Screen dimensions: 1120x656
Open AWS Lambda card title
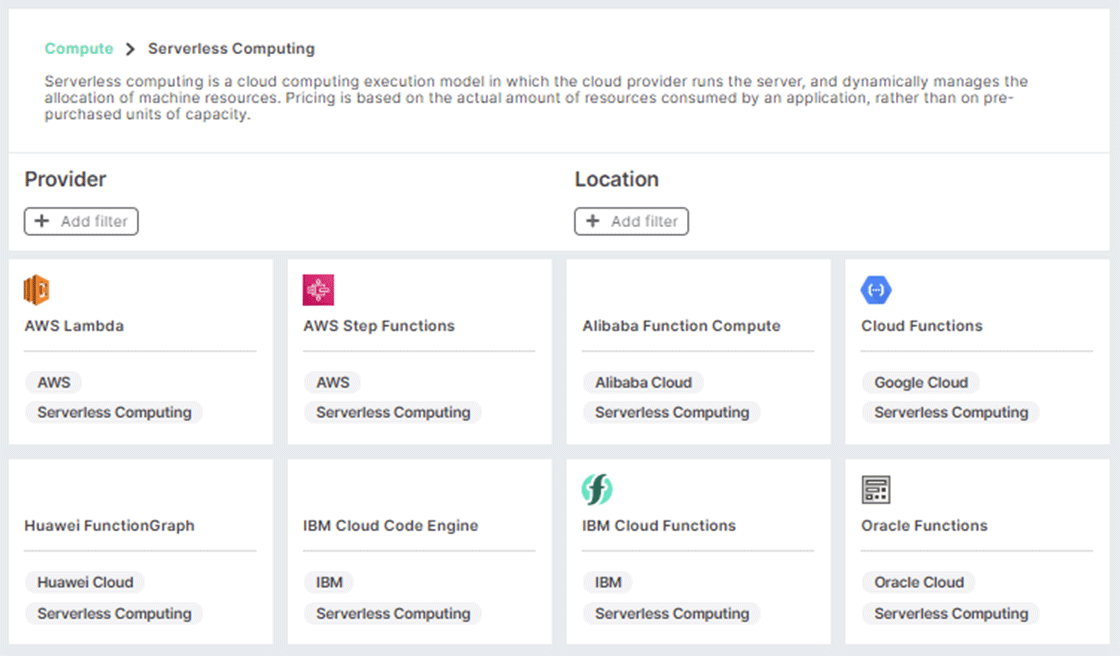pyautogui.click(x=74, y=326)
